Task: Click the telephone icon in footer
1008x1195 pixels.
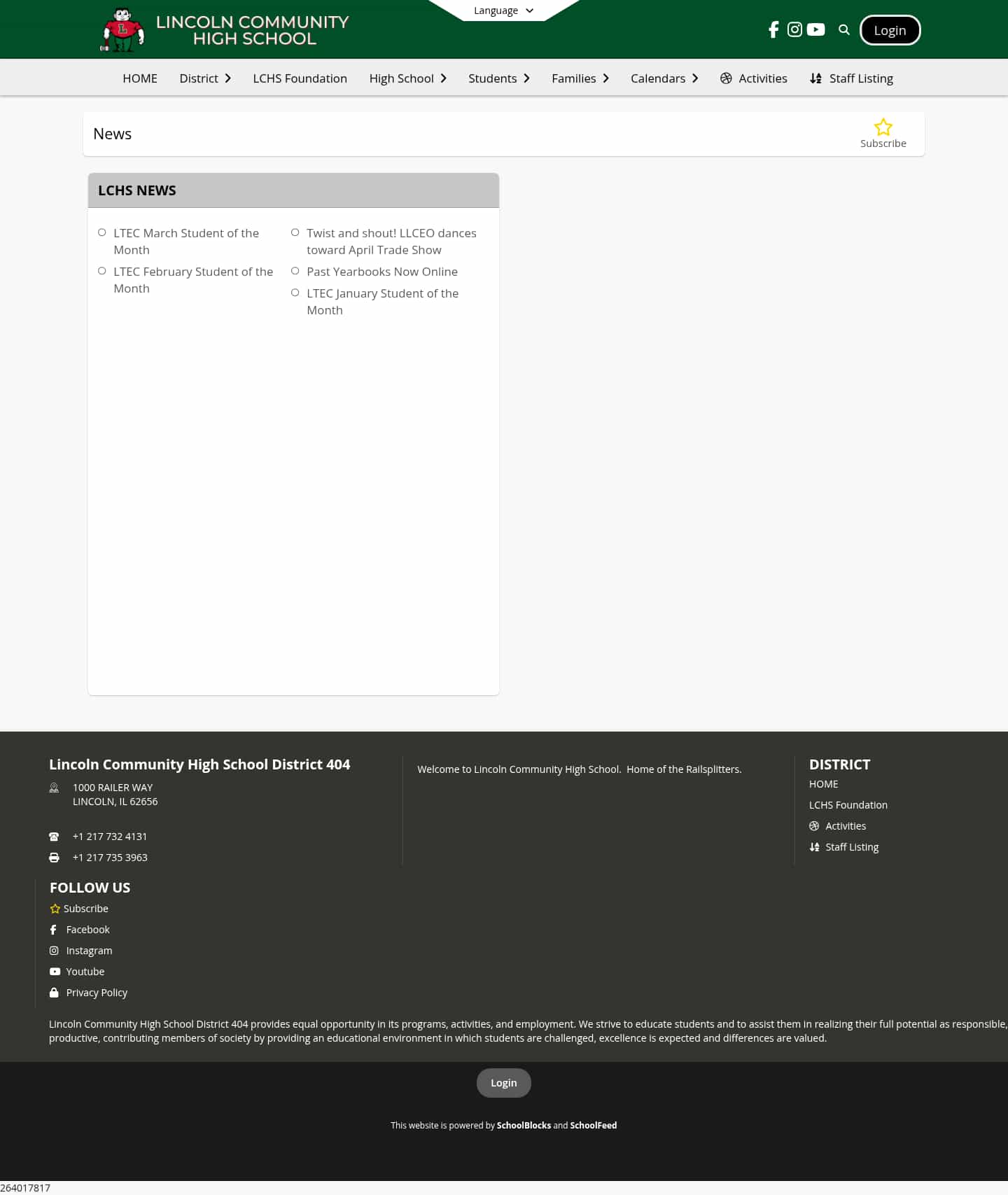Action: click(54, 837)
